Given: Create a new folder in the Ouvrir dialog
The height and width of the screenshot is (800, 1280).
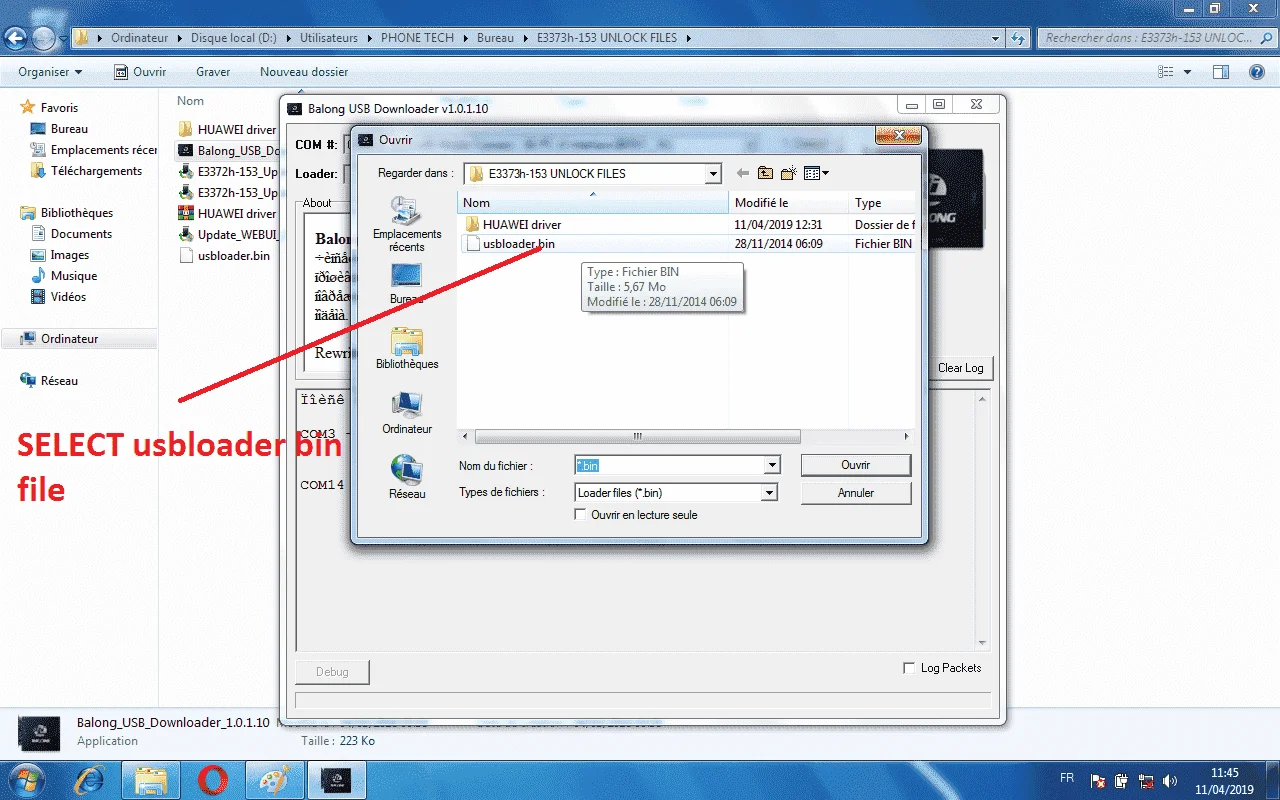Looking at the screenshot, I should pyautogui.click(x=788, y=173).
